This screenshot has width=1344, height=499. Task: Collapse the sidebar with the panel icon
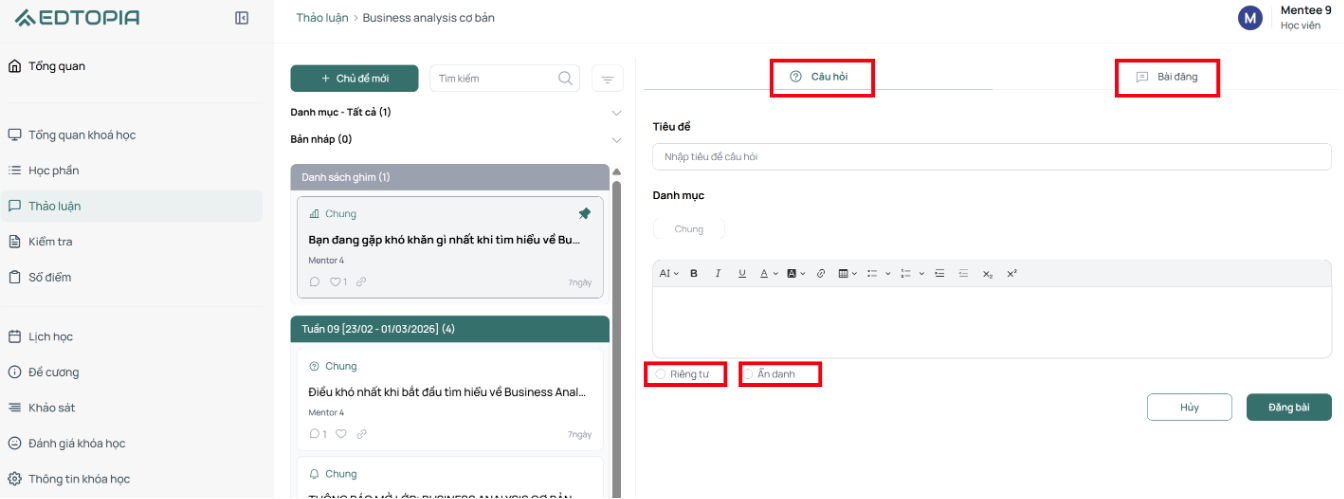[241, 17]
